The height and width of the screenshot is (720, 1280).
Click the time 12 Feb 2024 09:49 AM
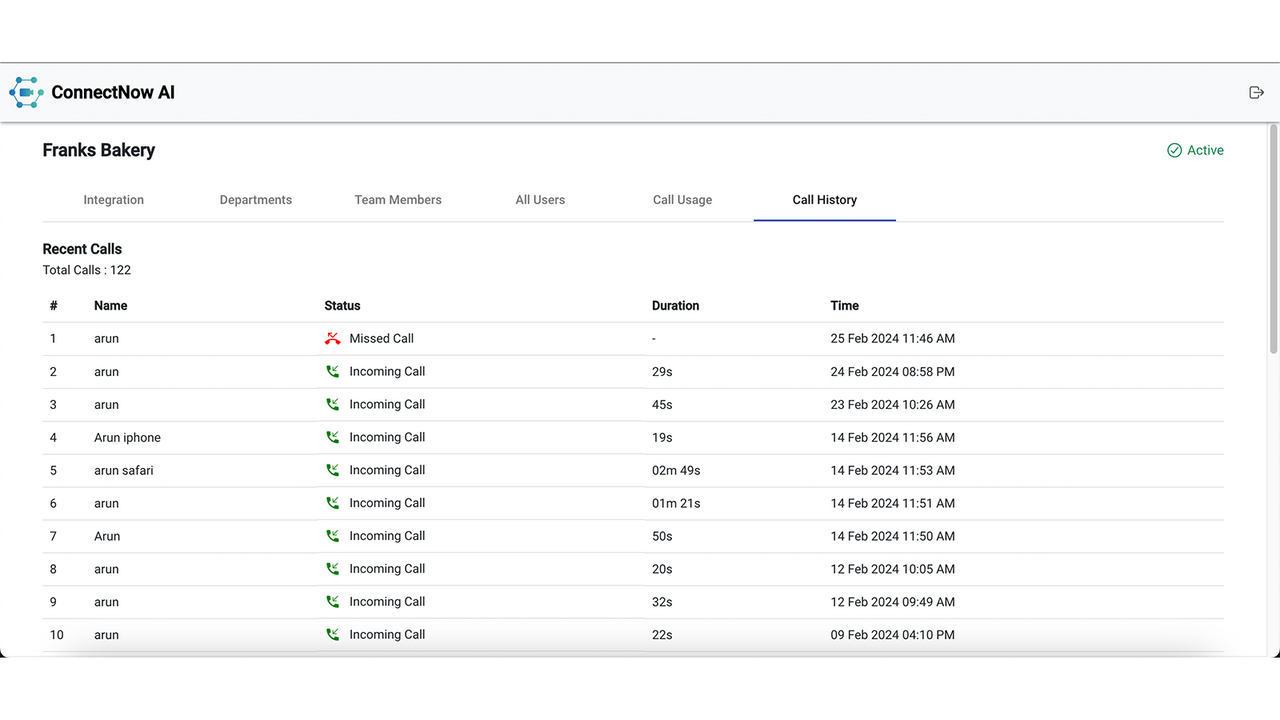coord(893,603)
